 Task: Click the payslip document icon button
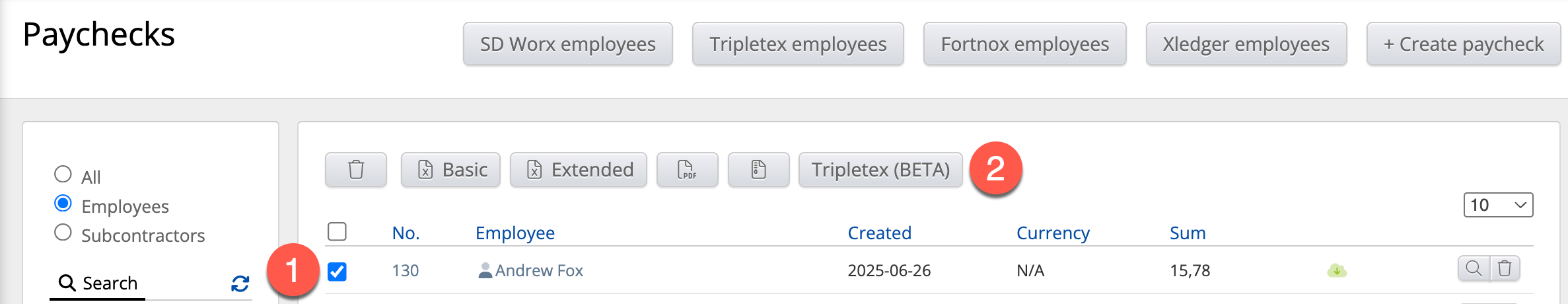pyautogui.click(x=758, y=170)
